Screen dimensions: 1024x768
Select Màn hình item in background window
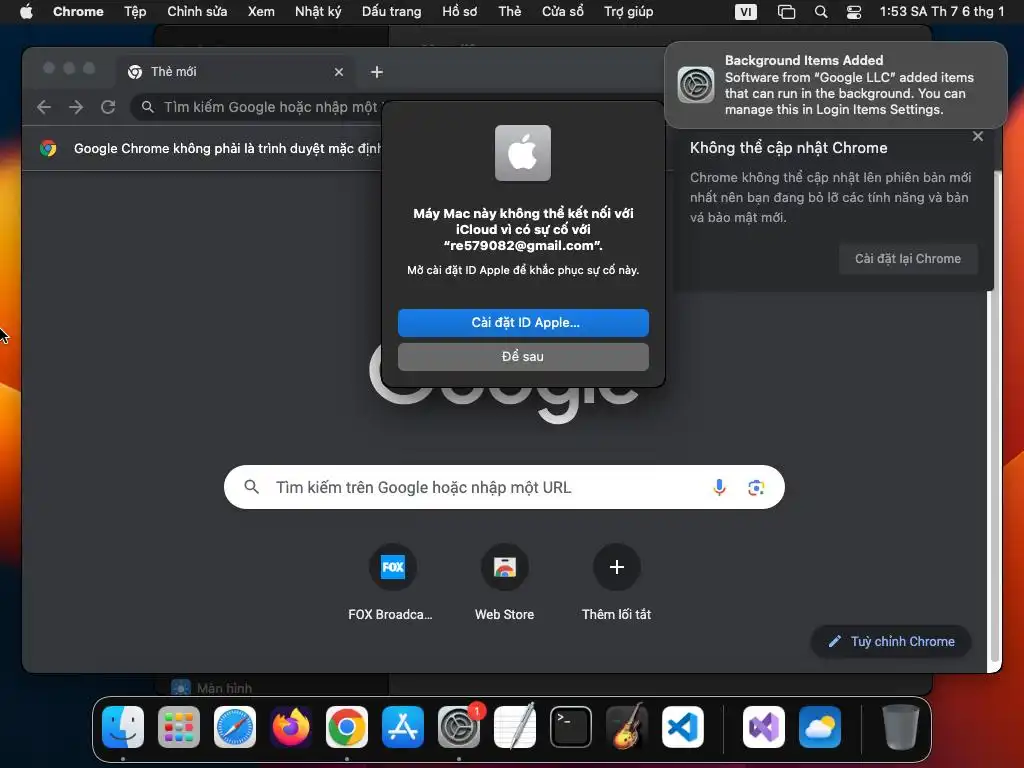click(x=212, y=688)
